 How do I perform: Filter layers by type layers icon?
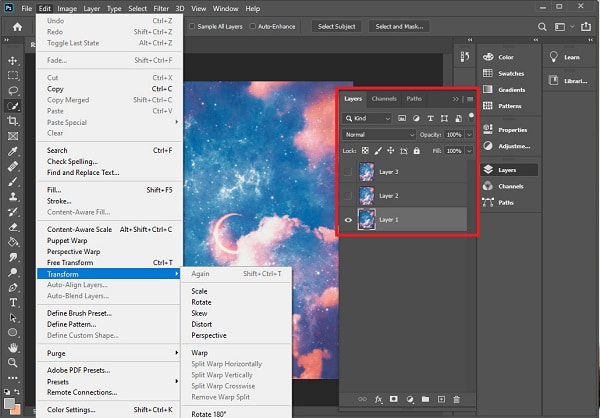click(x=430, y=119)
